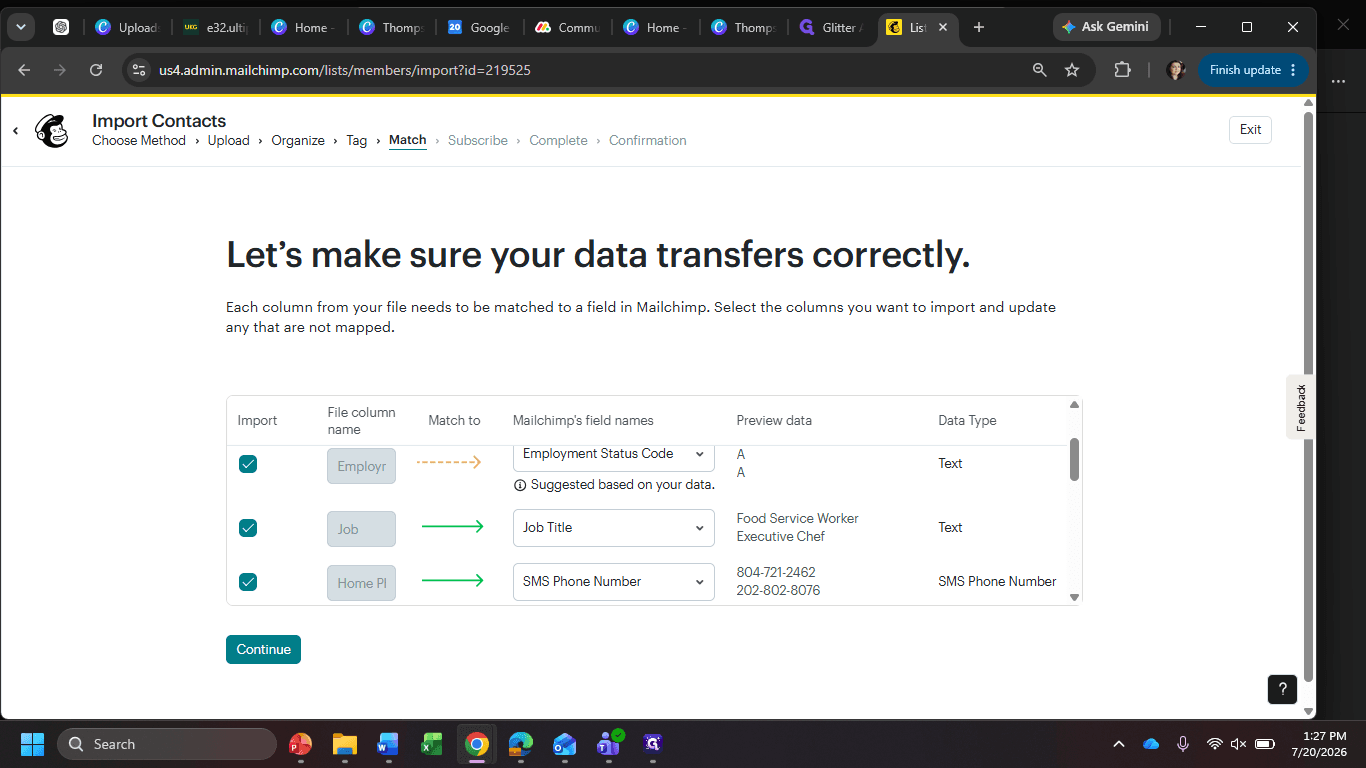The height and width of the screenshot is (768, 1366).
Task: Close the active Mailchimp List tab
Action: click(x=943, y=28)
